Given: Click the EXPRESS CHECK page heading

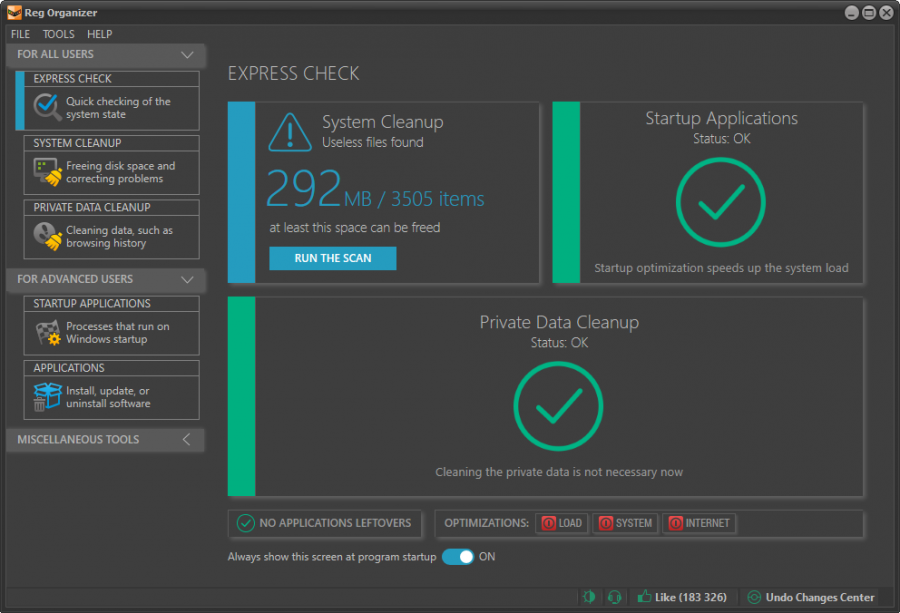Looking at the screenshot, I should [x=293, y=73].
